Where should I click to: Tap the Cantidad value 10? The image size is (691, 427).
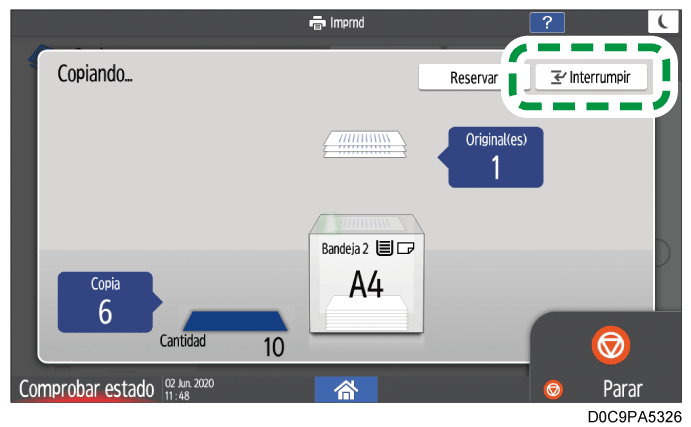(x=272, y=347)
